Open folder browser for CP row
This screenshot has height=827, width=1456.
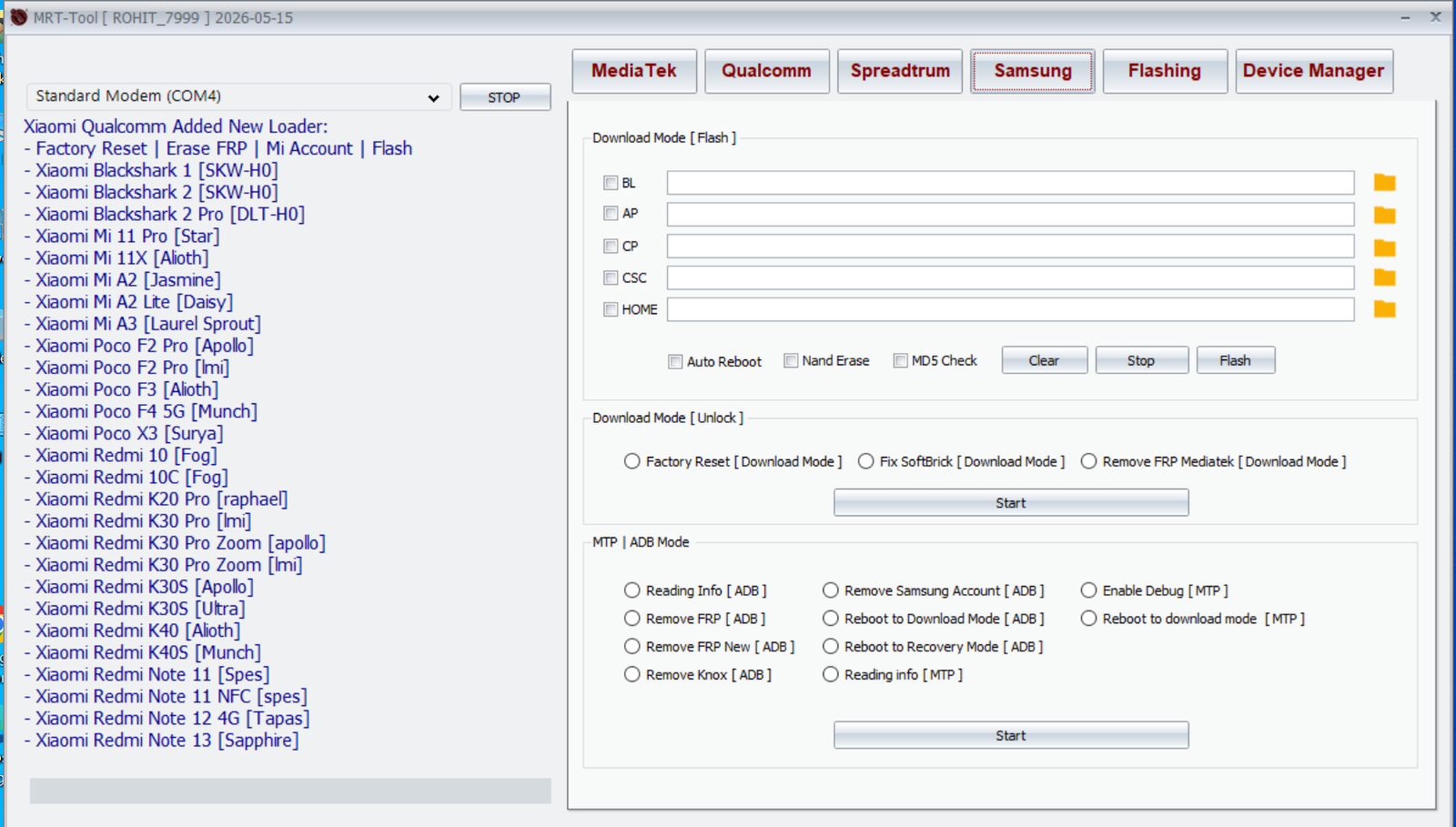(x=1384, y=247)
